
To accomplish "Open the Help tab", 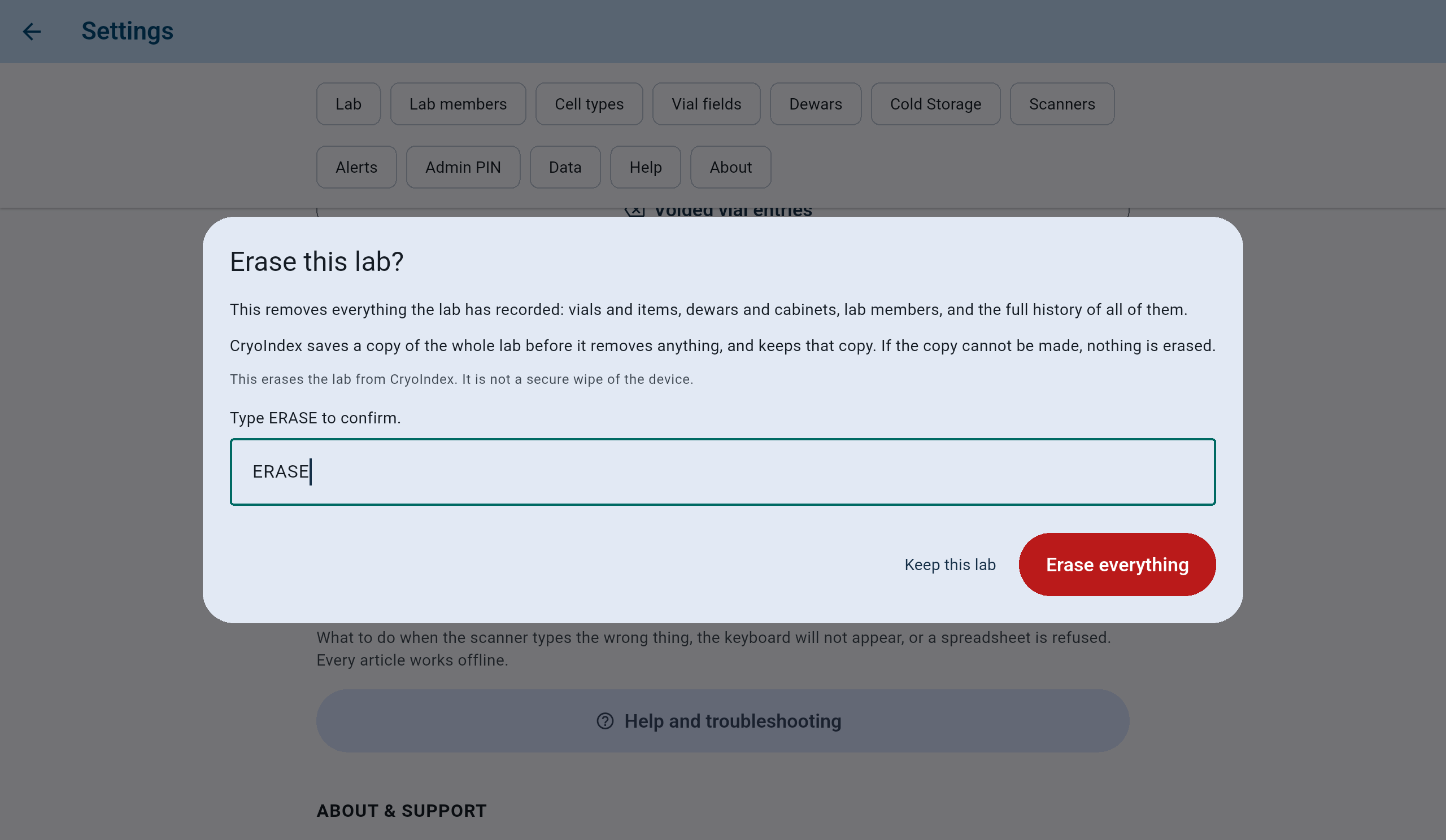I will point(646,167).
